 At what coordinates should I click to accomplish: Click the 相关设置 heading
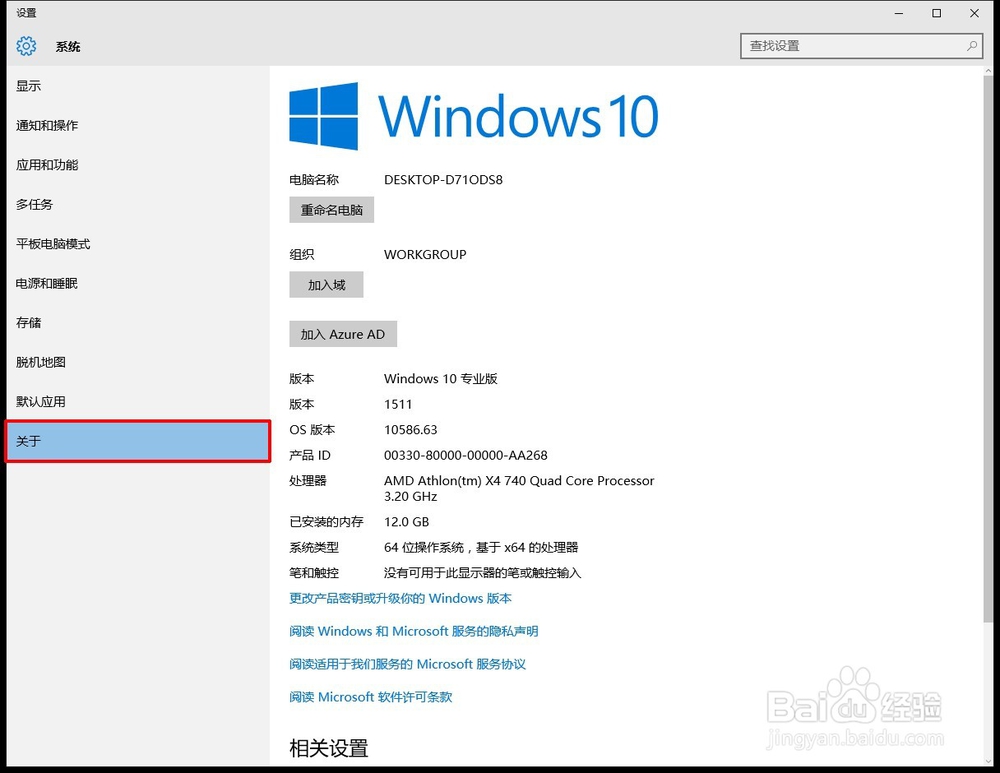(x=328, y=748)
